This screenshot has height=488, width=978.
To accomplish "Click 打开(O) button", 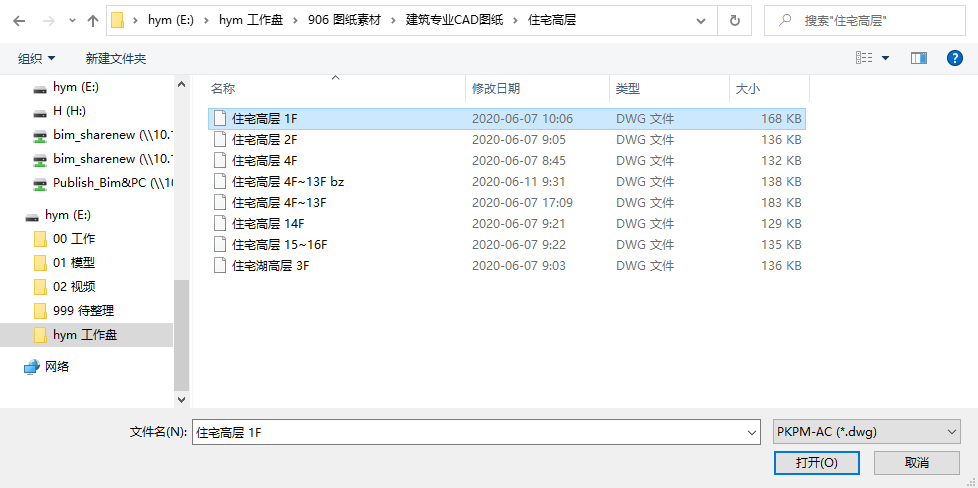I will [816, 463].
